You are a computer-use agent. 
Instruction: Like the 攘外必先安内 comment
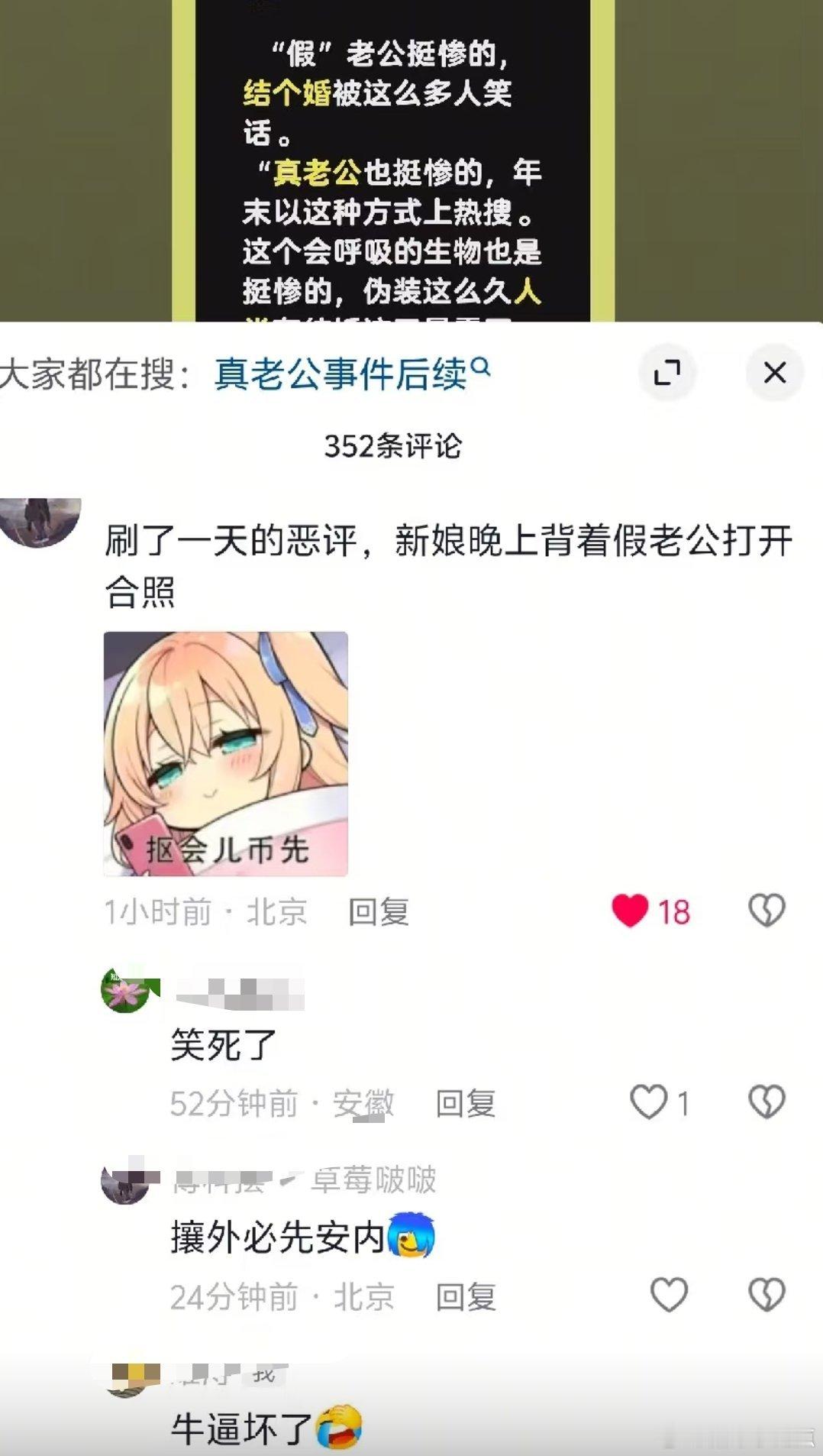pyautogui.click(x=669, y=1295)
